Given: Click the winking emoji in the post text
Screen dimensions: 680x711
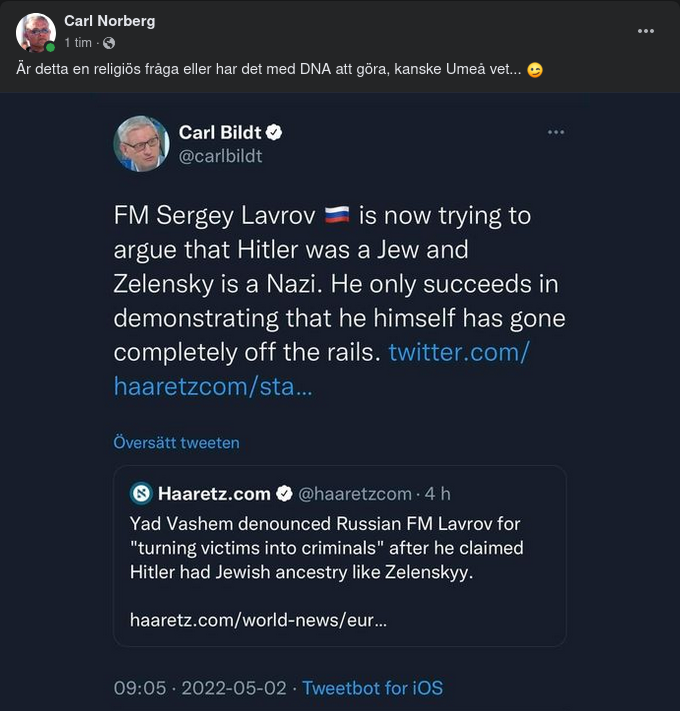Looking at the screenshot, I should click(x=535, y=71).
